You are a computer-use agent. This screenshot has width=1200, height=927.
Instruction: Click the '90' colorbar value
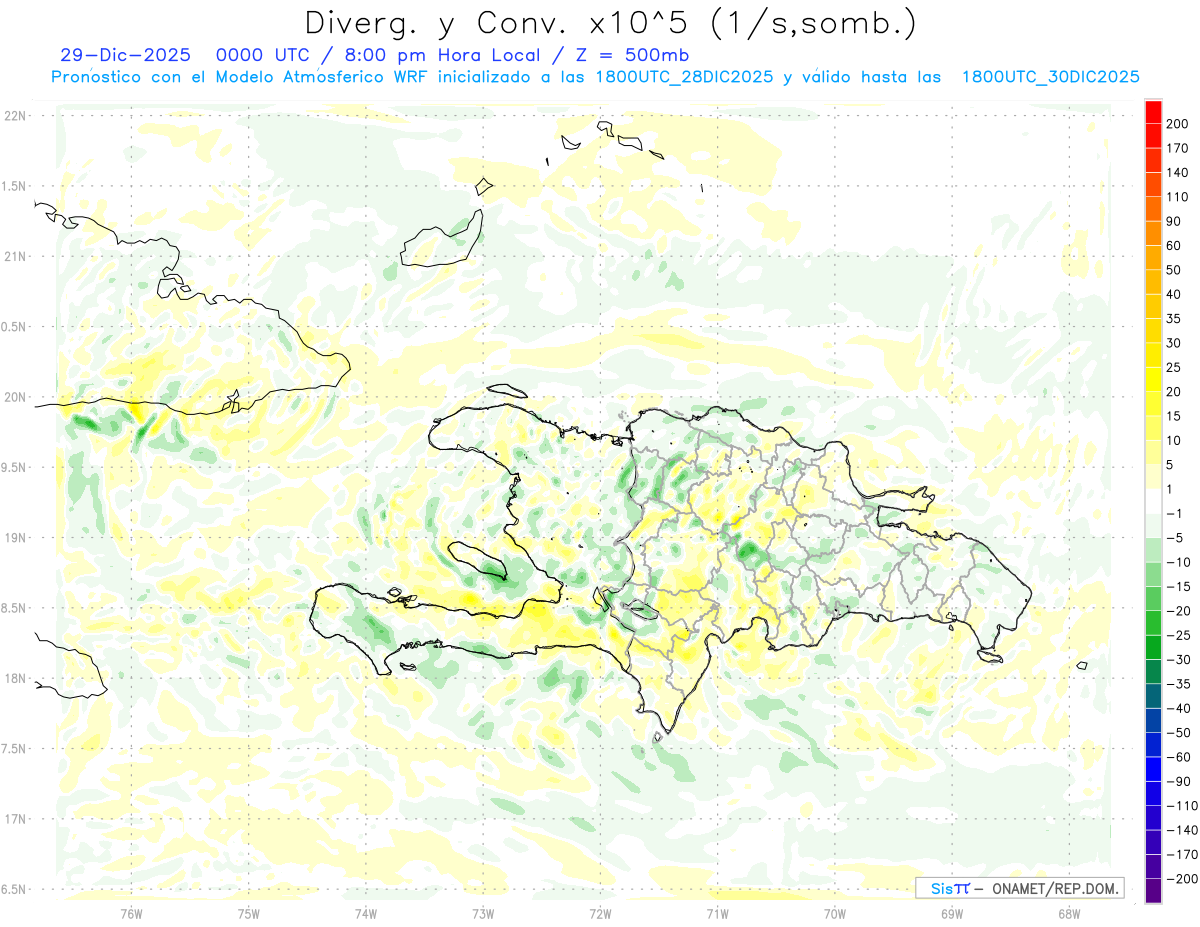tap(1174, 221)
